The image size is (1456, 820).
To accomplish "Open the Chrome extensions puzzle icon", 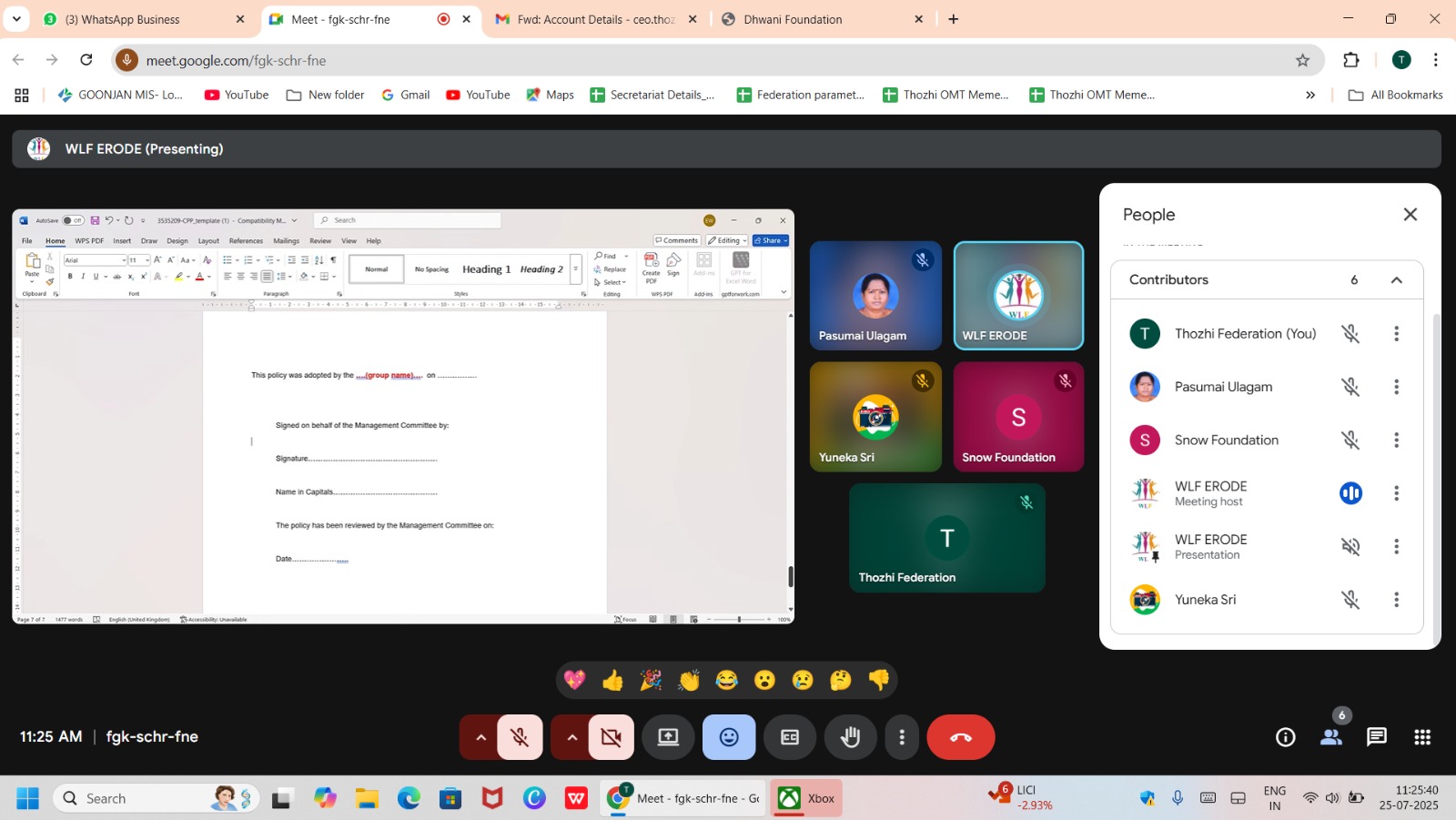I will pos(1351,60).
